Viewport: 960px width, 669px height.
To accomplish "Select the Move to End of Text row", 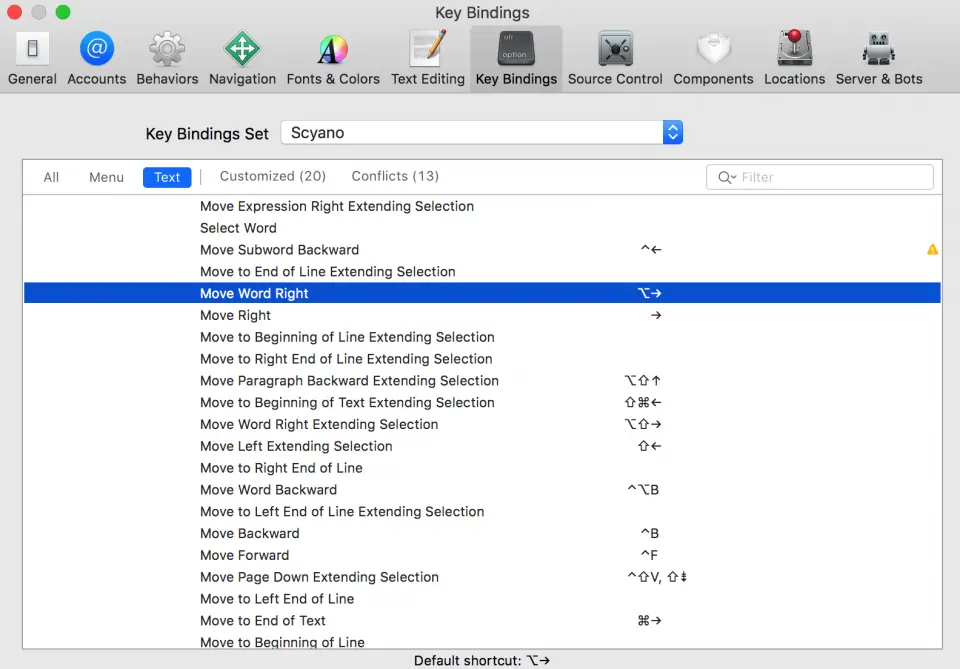I will [x=482, y=621].
